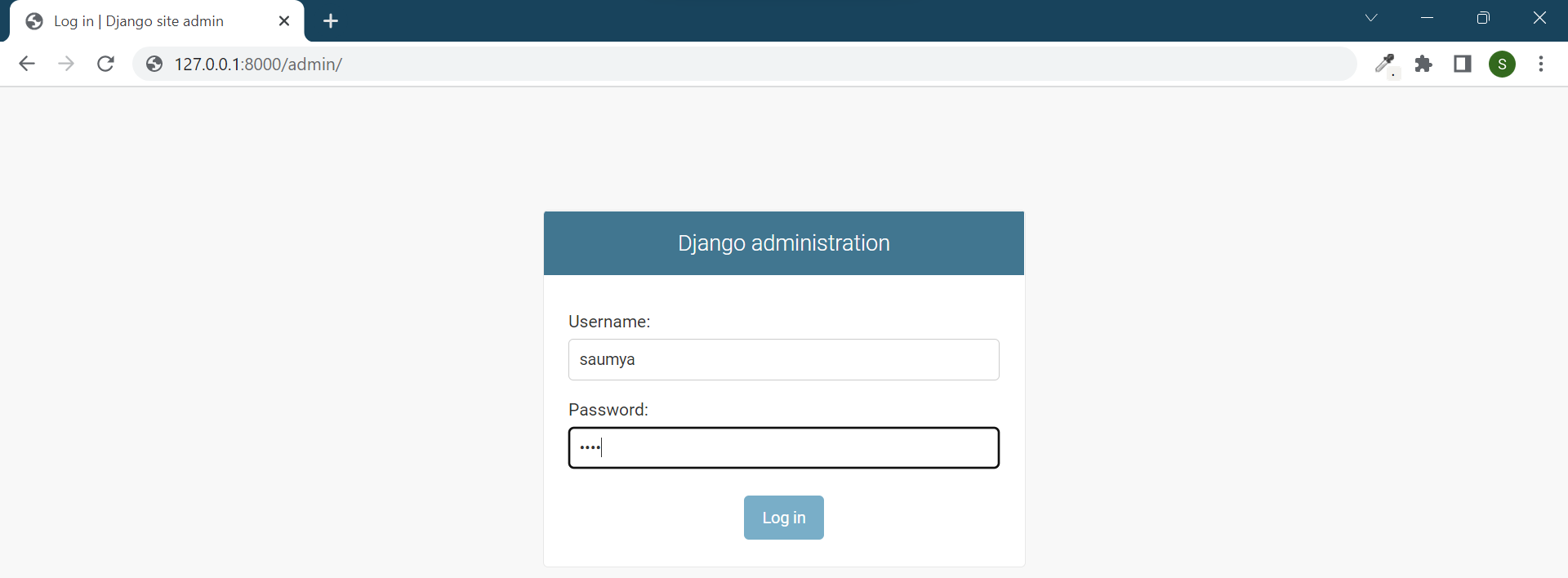Open the Extensions puzzle piece menu
The image size is (1568, 578).
(1423, 64)
